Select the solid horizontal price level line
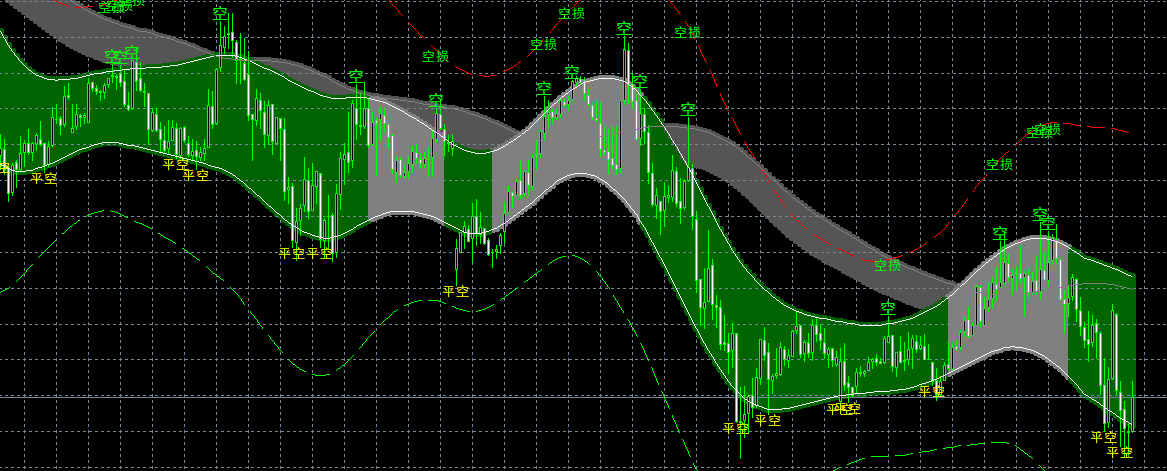 584,396
